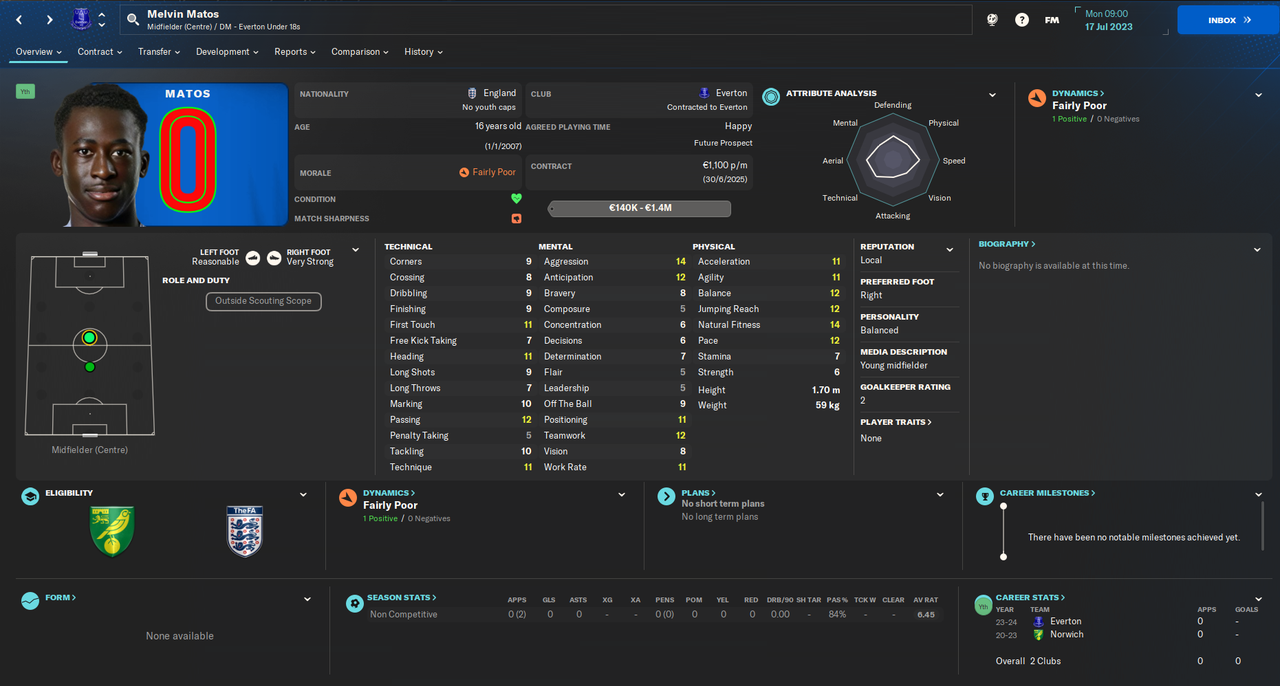Click the Yth badge on player photo
Screen dimensions: 1280x686
[25, 91]
